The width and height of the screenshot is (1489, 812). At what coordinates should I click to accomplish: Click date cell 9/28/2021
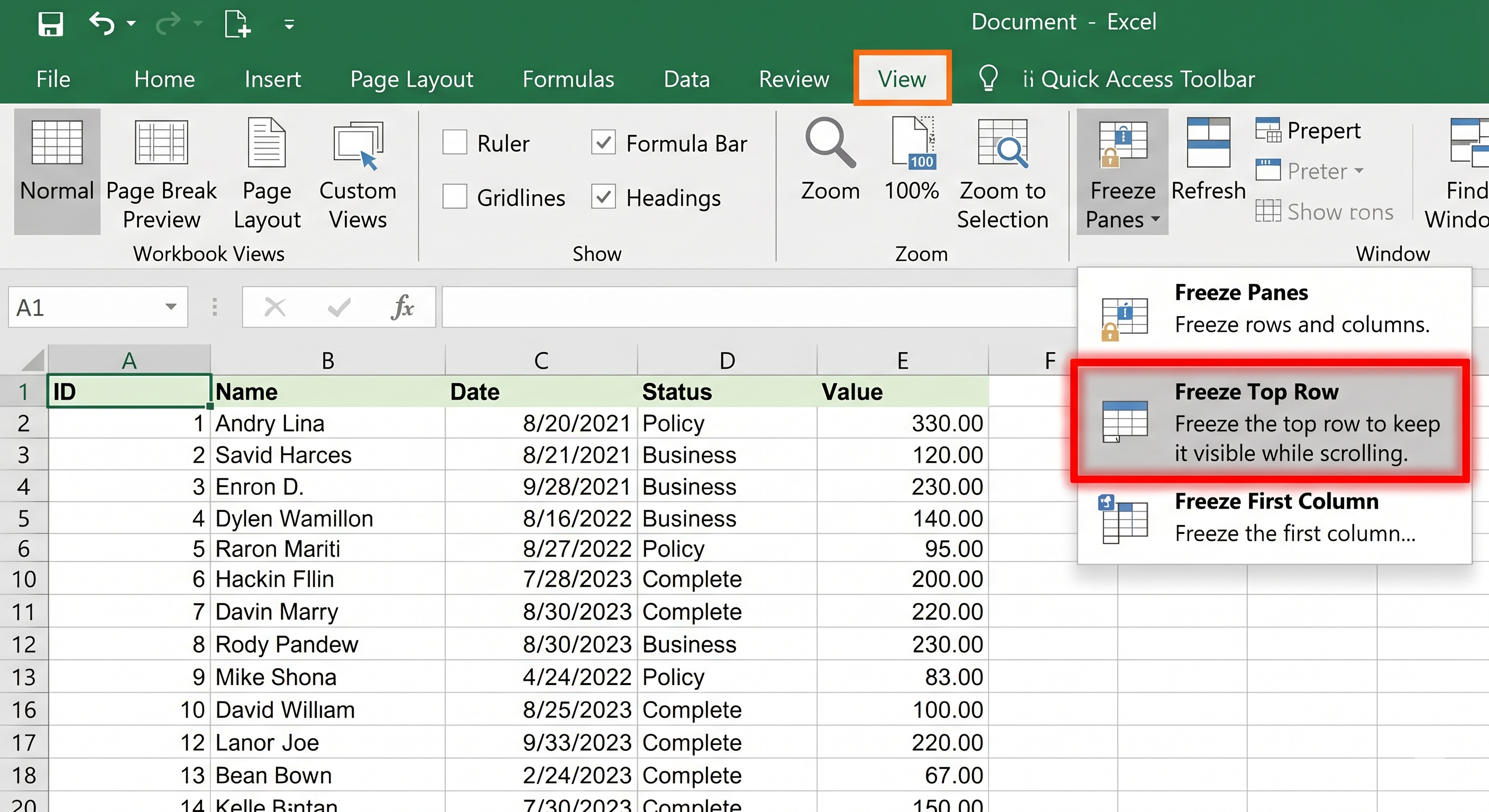(541, 487)
